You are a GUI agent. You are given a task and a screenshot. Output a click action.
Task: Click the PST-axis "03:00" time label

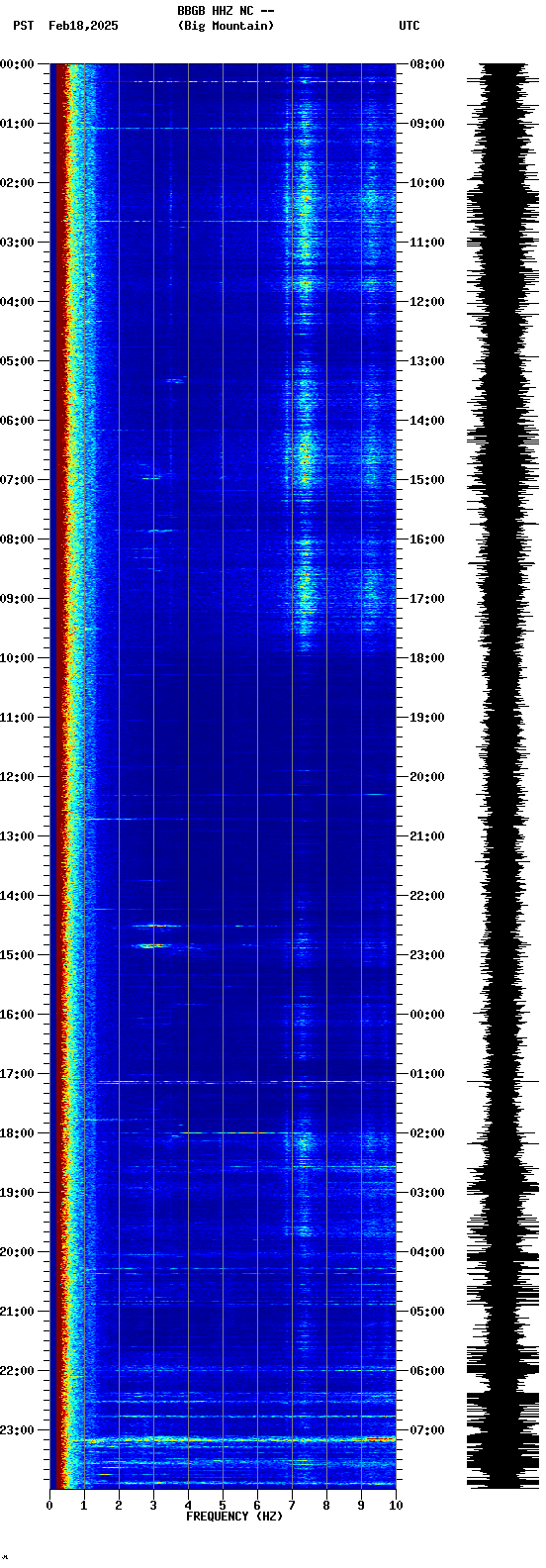pos(17,243)
